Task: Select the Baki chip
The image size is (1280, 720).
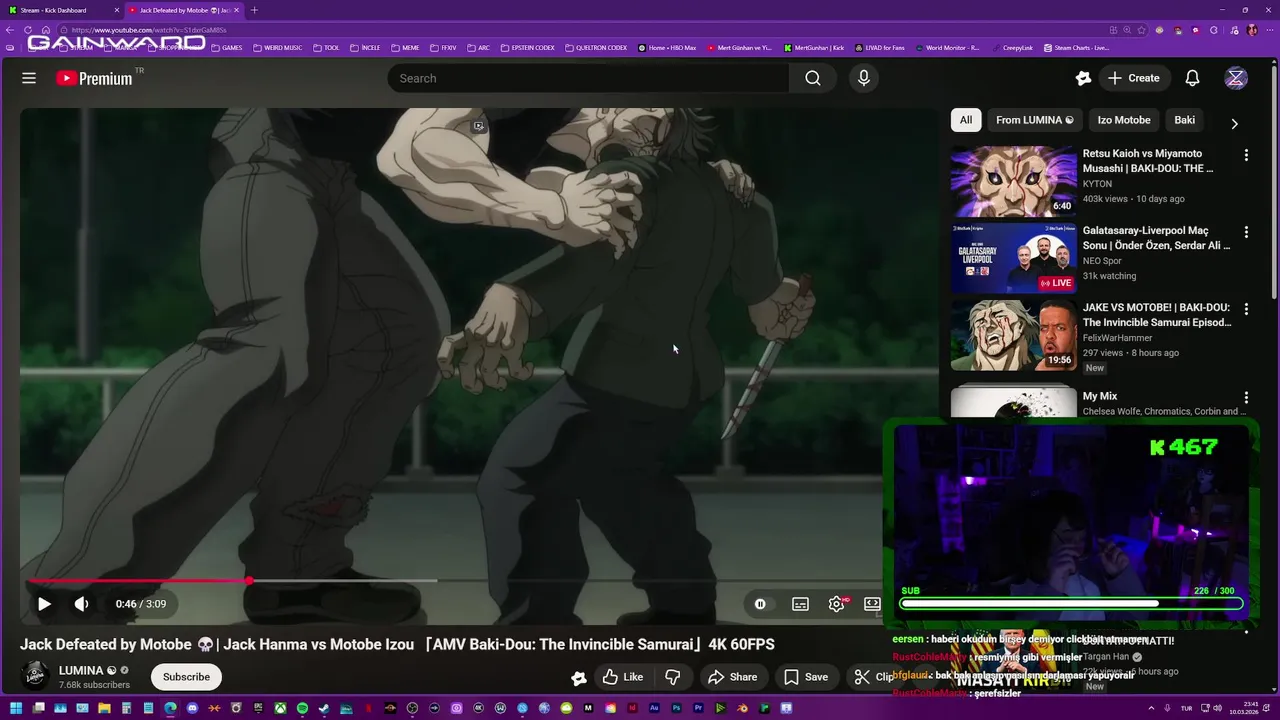Action: tap(1185, 120)
